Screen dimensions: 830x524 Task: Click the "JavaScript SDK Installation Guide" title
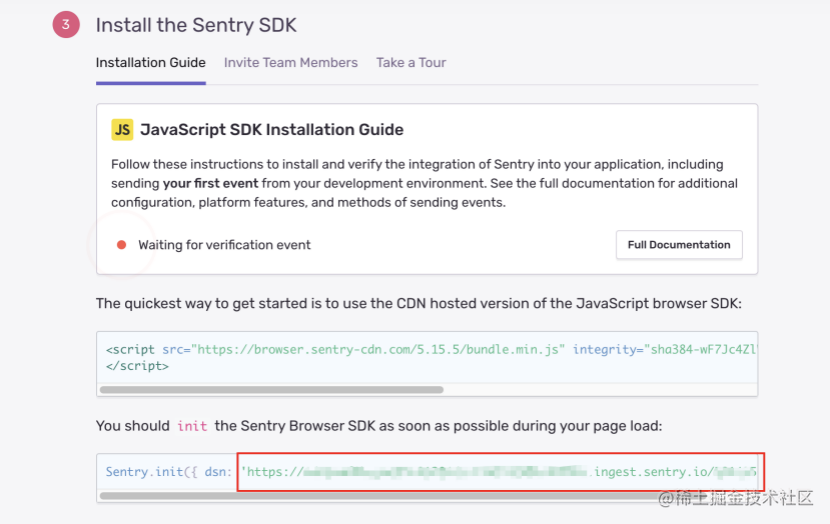point(272,129)
